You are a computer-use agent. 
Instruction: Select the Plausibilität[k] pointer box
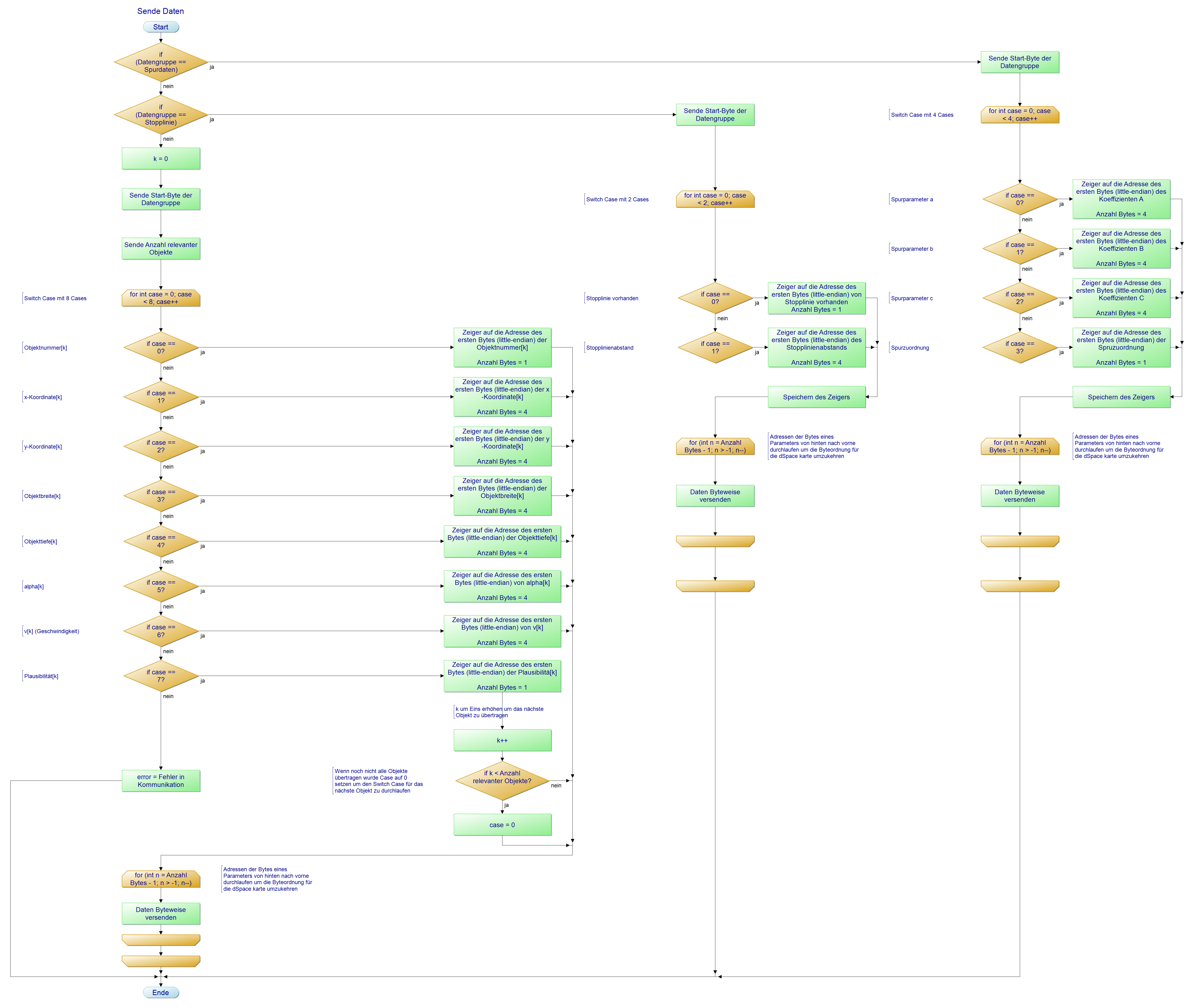tap(502, 676)
